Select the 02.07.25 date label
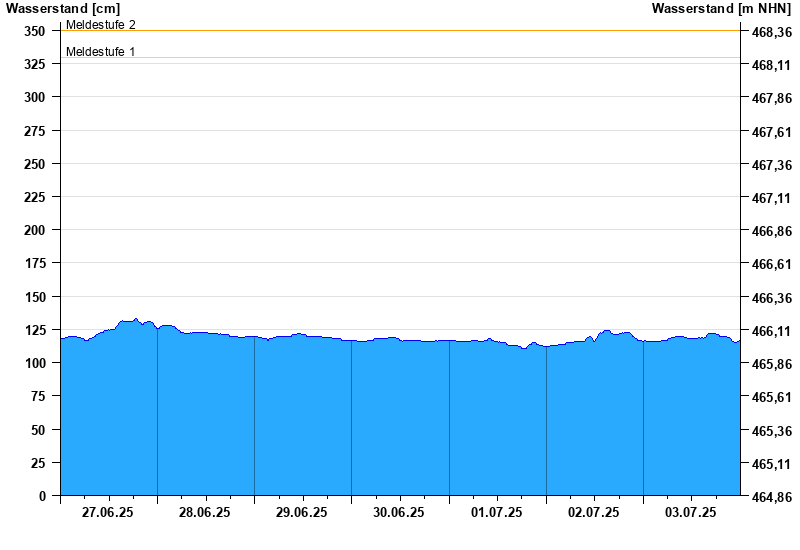The width and height of the screenshot is (800, 550). click(594, 512)
